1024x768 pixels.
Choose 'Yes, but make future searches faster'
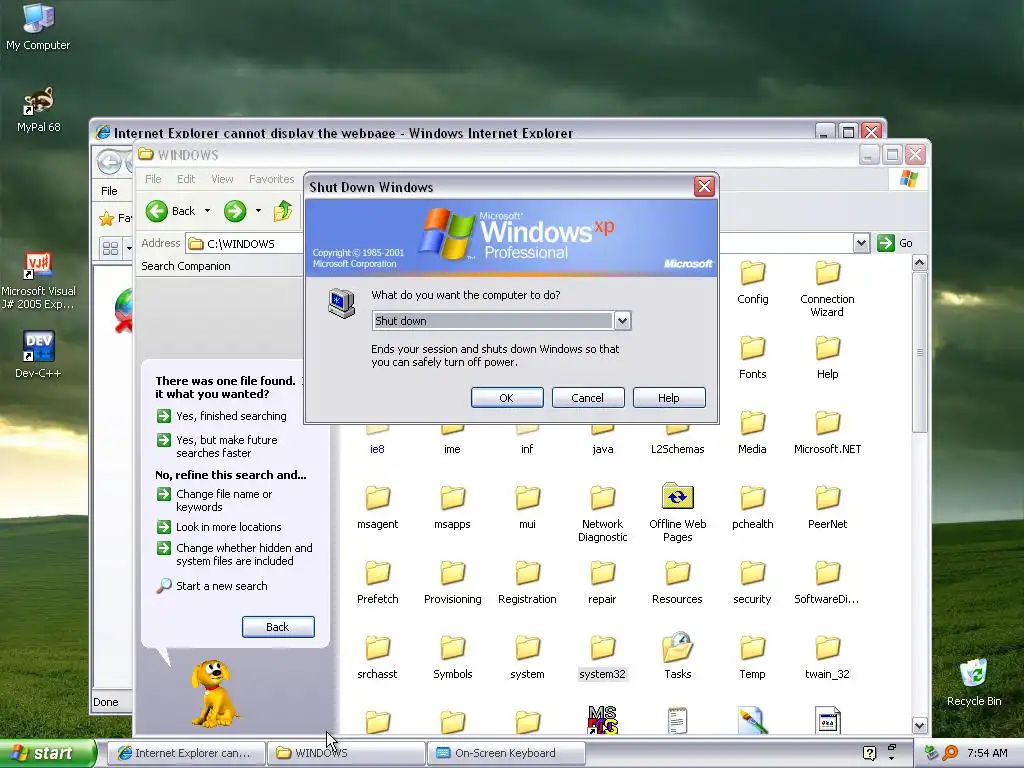point(217,447)
